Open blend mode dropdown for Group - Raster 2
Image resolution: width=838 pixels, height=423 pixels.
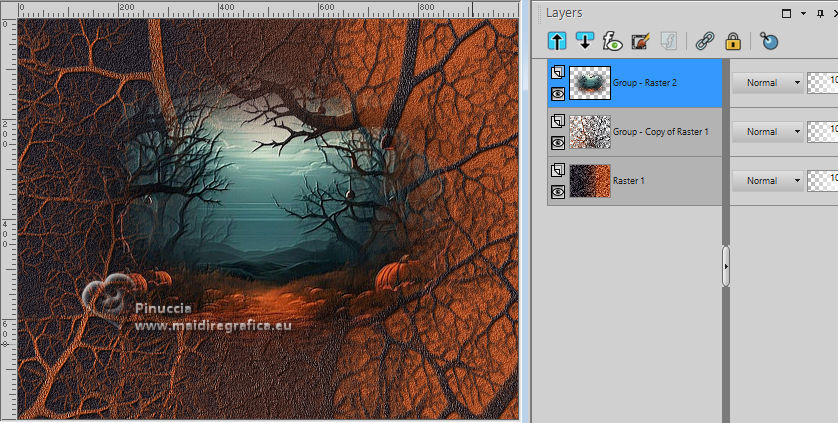coord(767,83)
